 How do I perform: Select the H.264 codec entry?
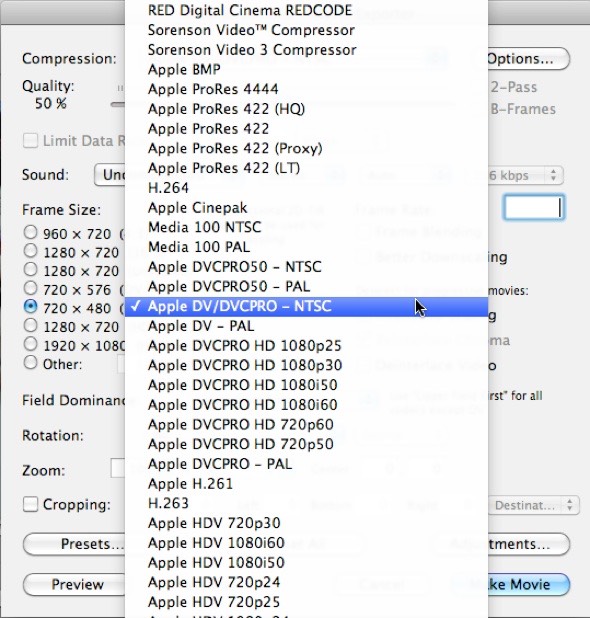306,188
